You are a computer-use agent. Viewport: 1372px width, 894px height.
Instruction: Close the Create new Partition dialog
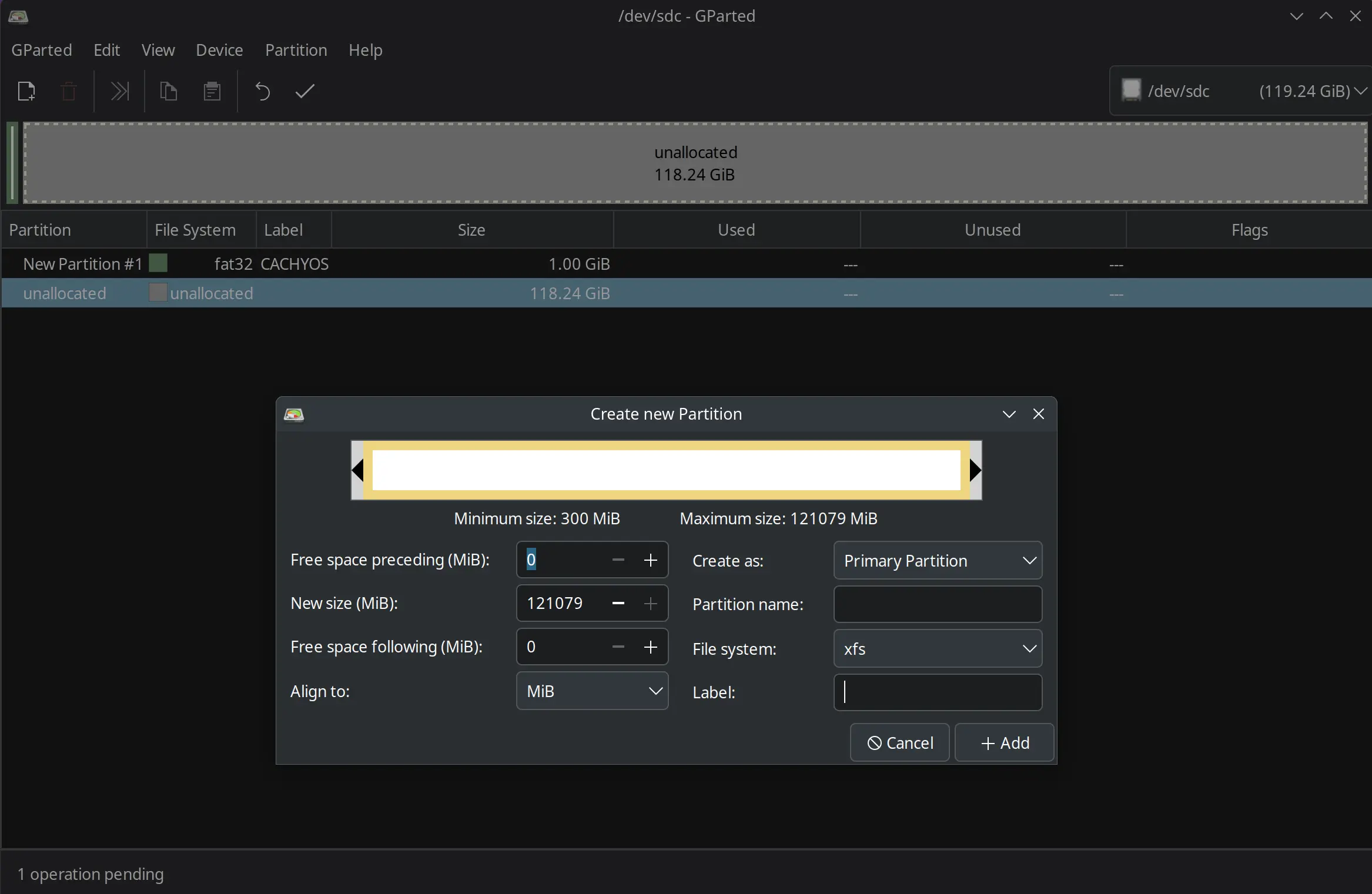click(1039, 414)
